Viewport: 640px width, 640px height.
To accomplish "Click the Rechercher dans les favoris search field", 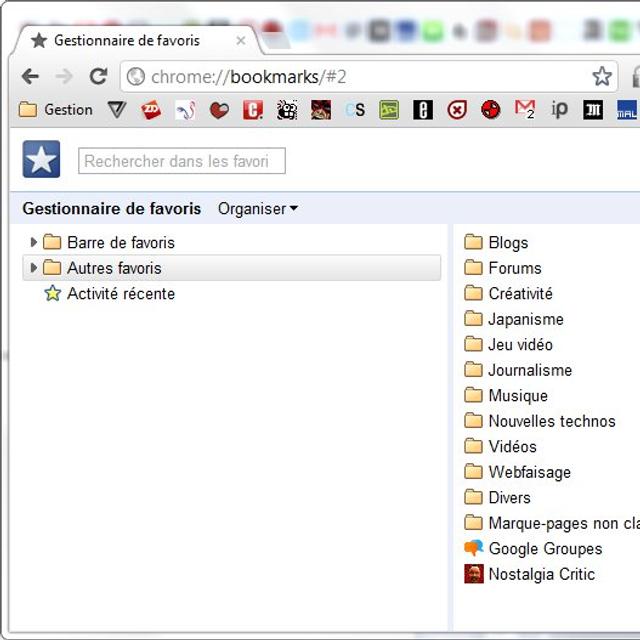I will point(181,161).
